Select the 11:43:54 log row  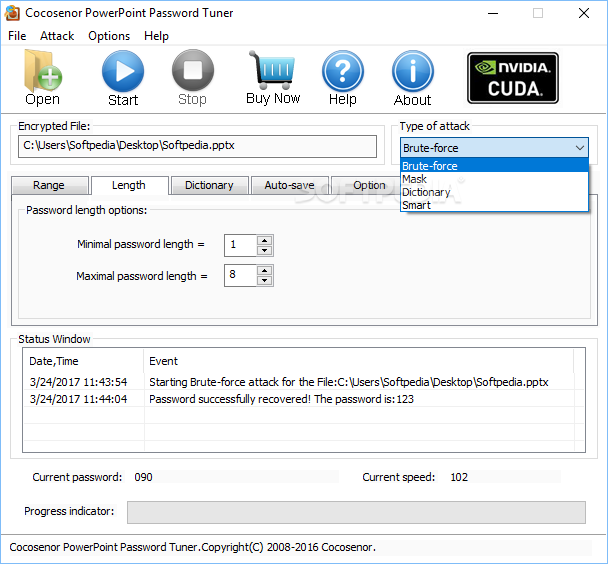[x=304, y=382]
